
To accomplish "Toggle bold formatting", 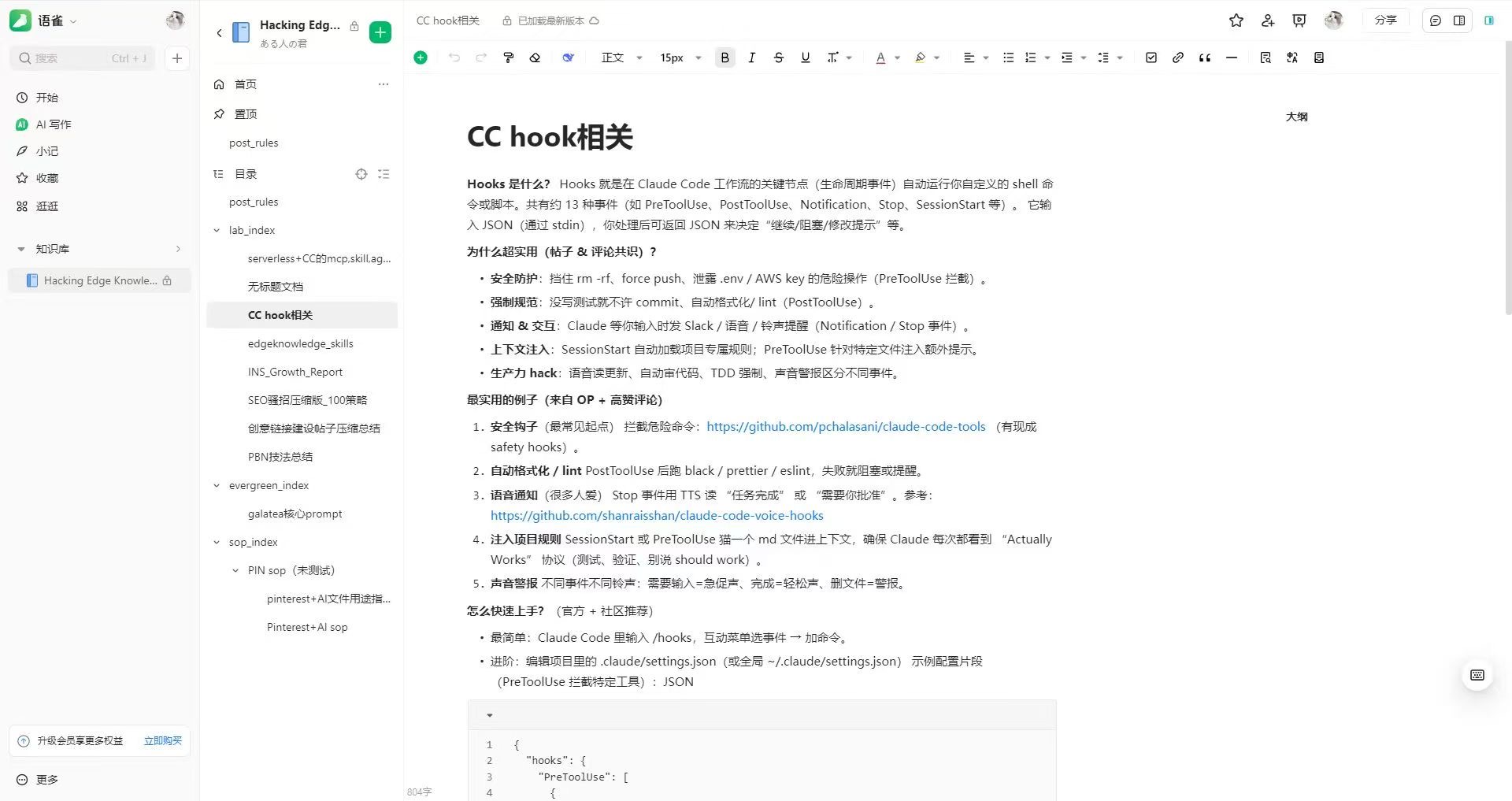I will click(x=724, y=57).
